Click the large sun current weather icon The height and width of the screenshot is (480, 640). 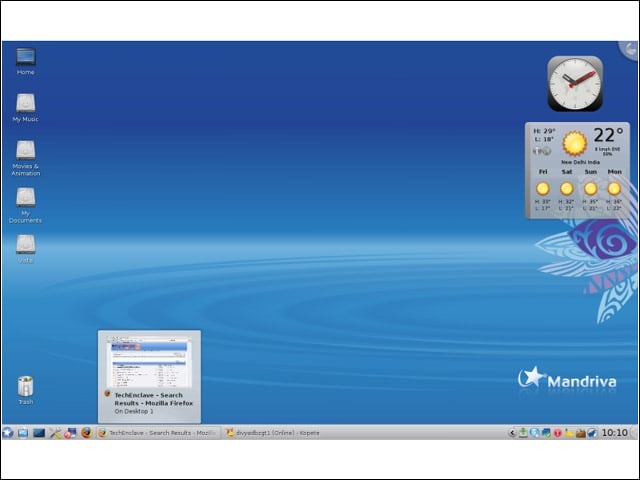[x=575, y=143]
